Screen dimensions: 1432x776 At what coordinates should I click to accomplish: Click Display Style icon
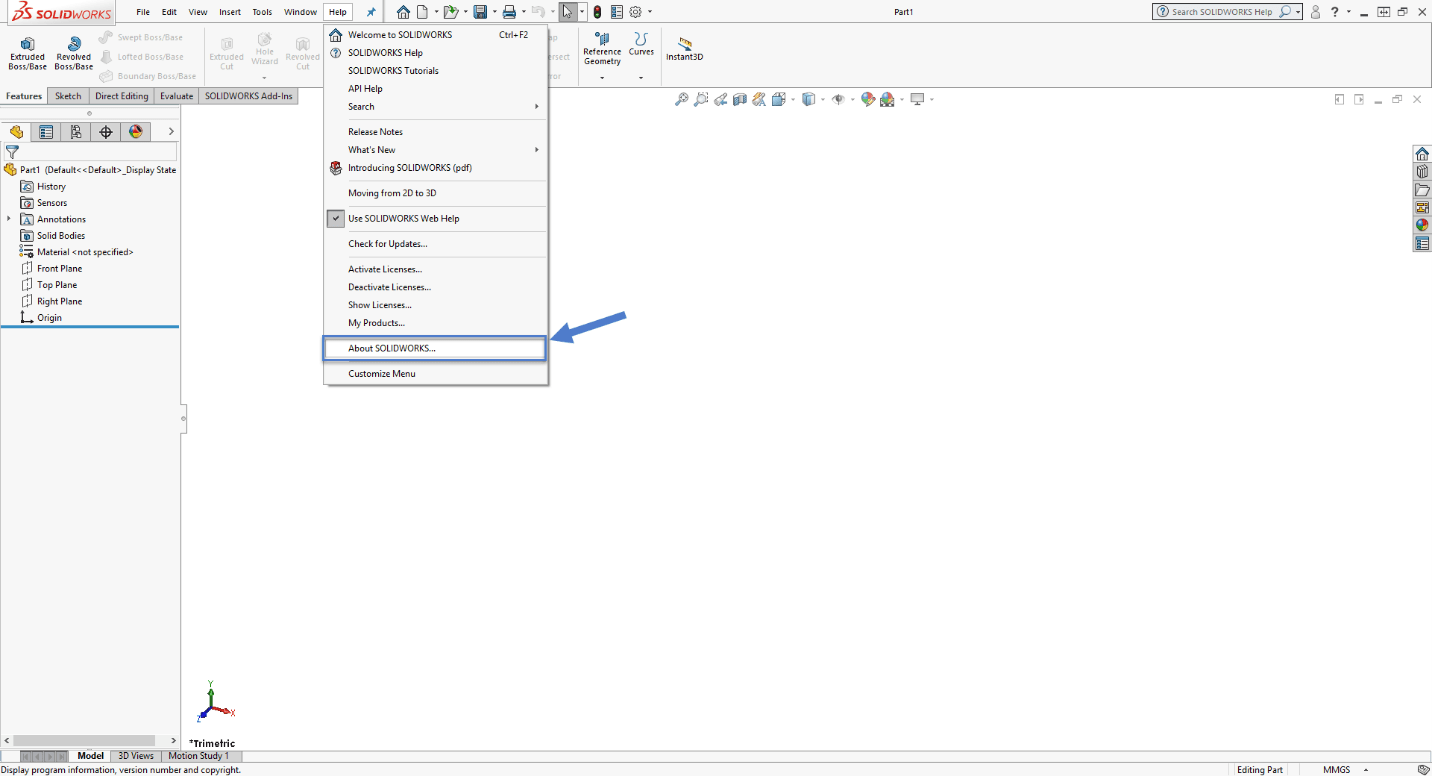point(808,99)
